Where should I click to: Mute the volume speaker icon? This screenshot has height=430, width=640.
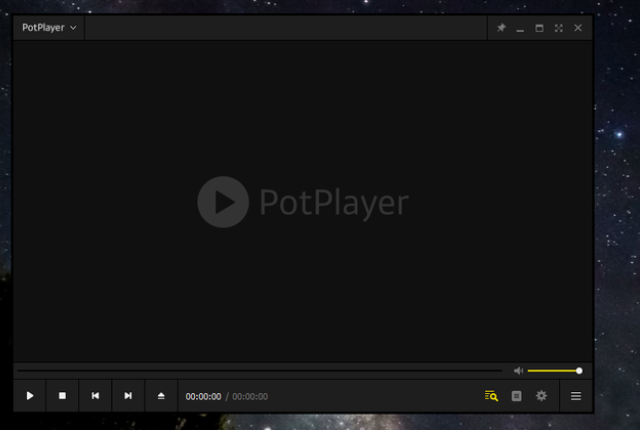point(518,371)
